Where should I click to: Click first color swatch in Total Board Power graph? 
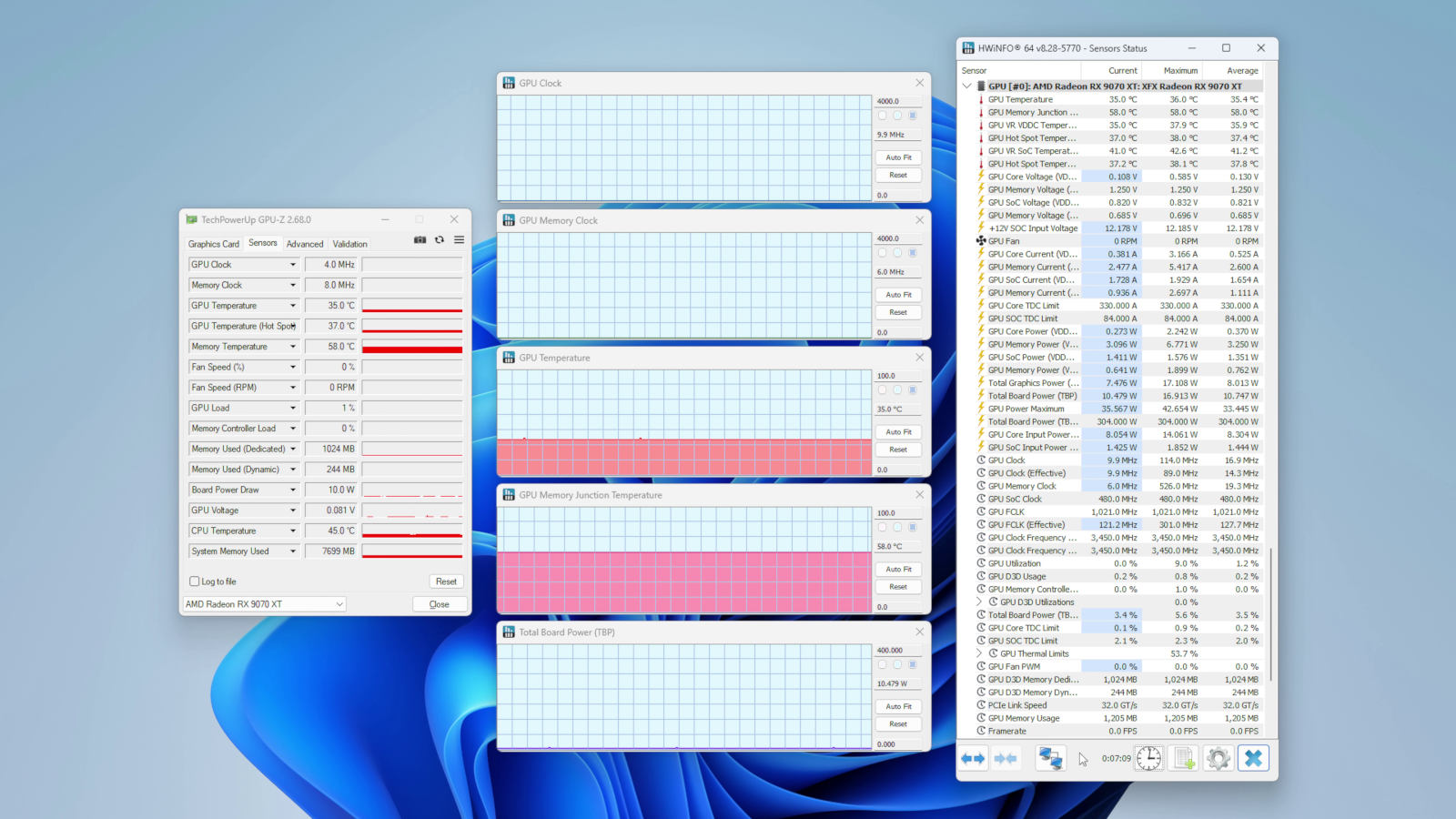pos(882,665)
